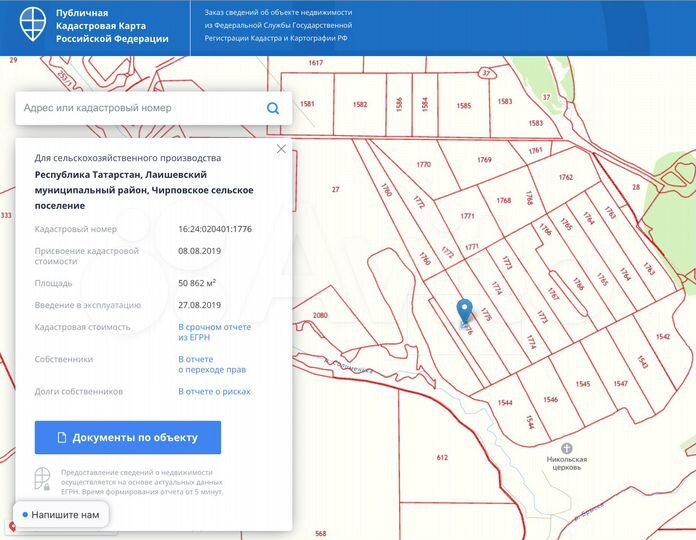Click the Nikolskaya church map icon
Screen dimensions: 696x540
coord(567,448)
